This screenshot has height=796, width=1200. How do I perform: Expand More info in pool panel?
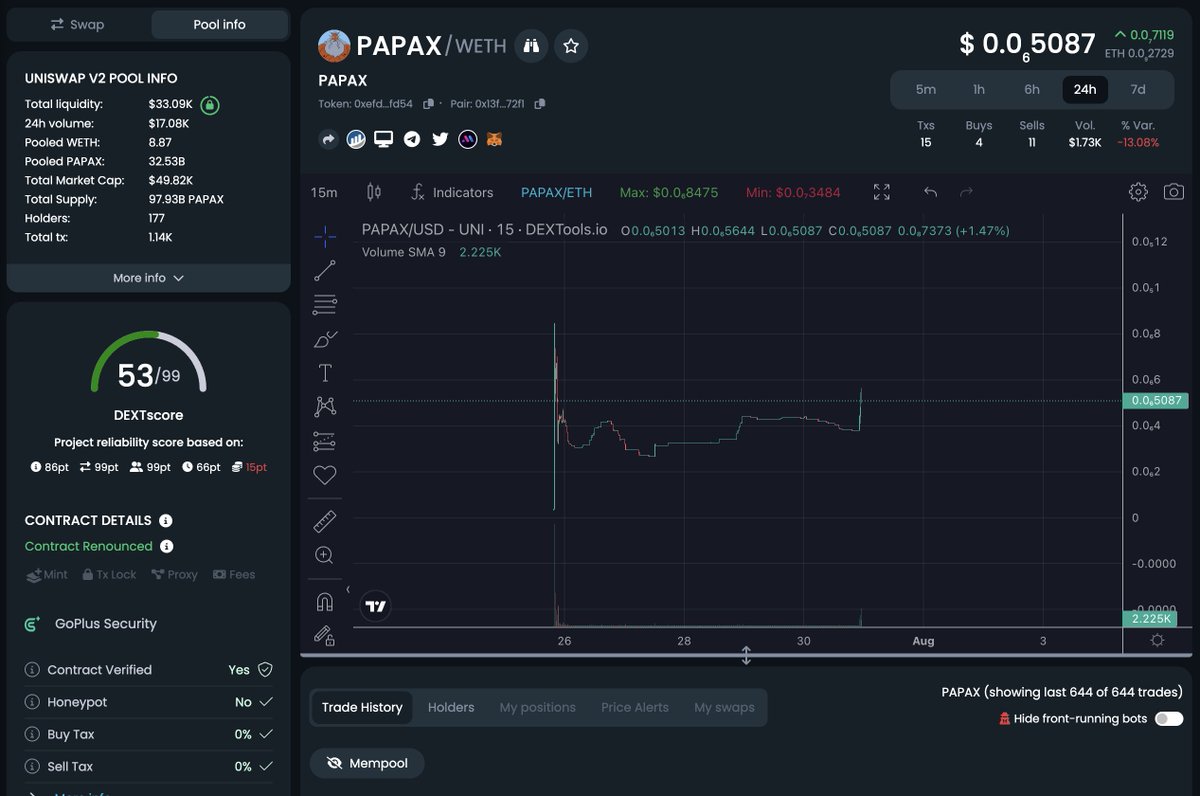[x=148, y=278]
